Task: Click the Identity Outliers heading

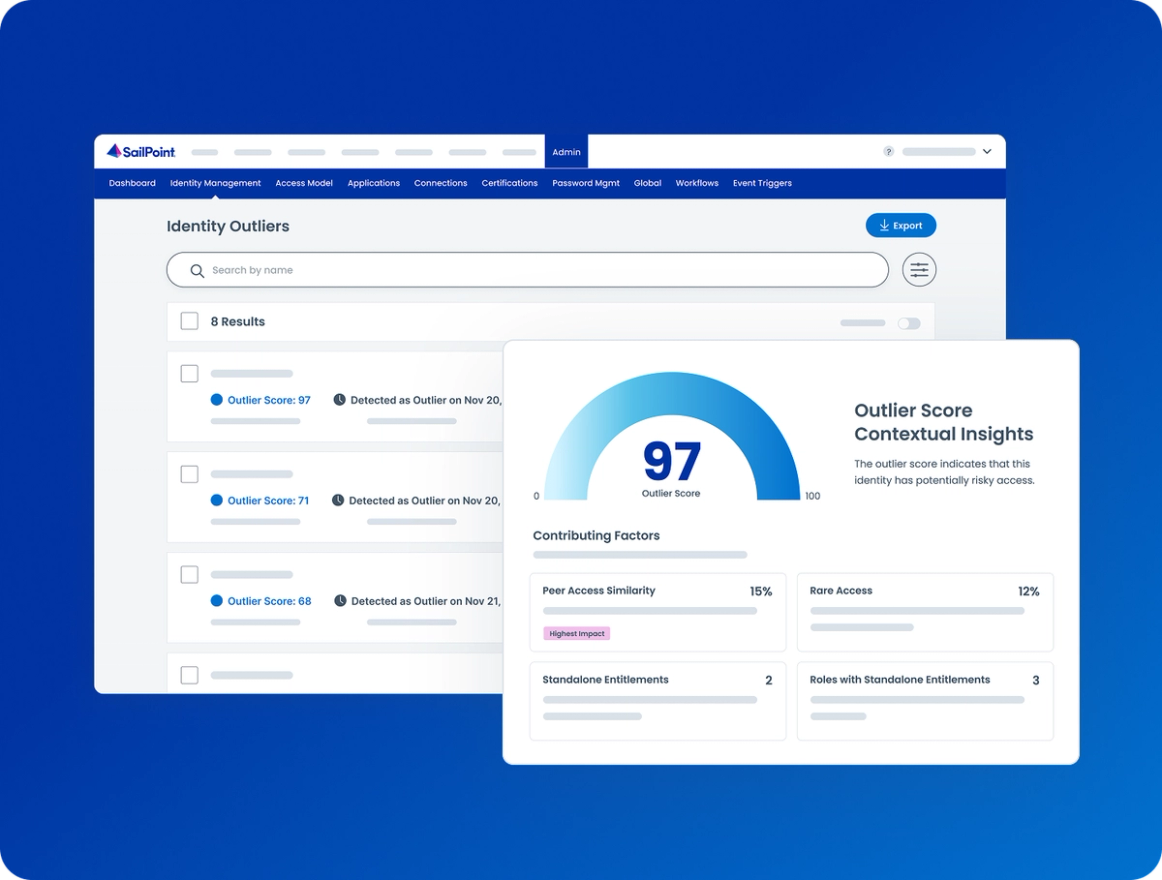Action: [228, 226]
